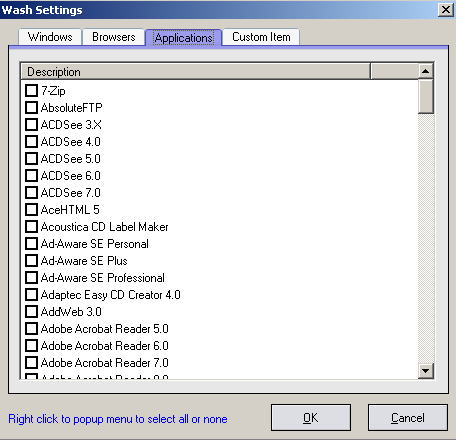Check Ad-Aware SE Professional box
The height and width of the screenshot is (440, 456).
(x=31, y=277)
